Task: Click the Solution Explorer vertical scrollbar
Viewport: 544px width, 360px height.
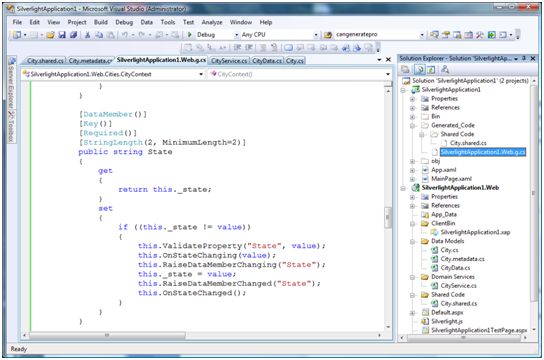Action: [534, 193]
